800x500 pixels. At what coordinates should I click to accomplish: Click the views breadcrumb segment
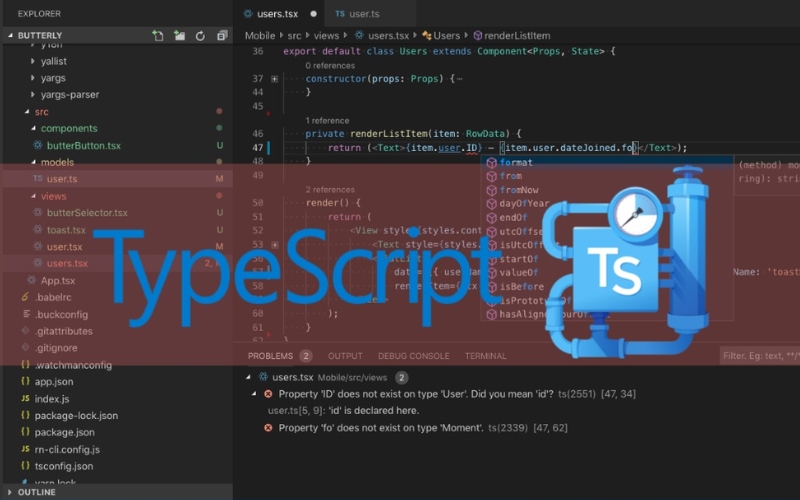point(326,36)
